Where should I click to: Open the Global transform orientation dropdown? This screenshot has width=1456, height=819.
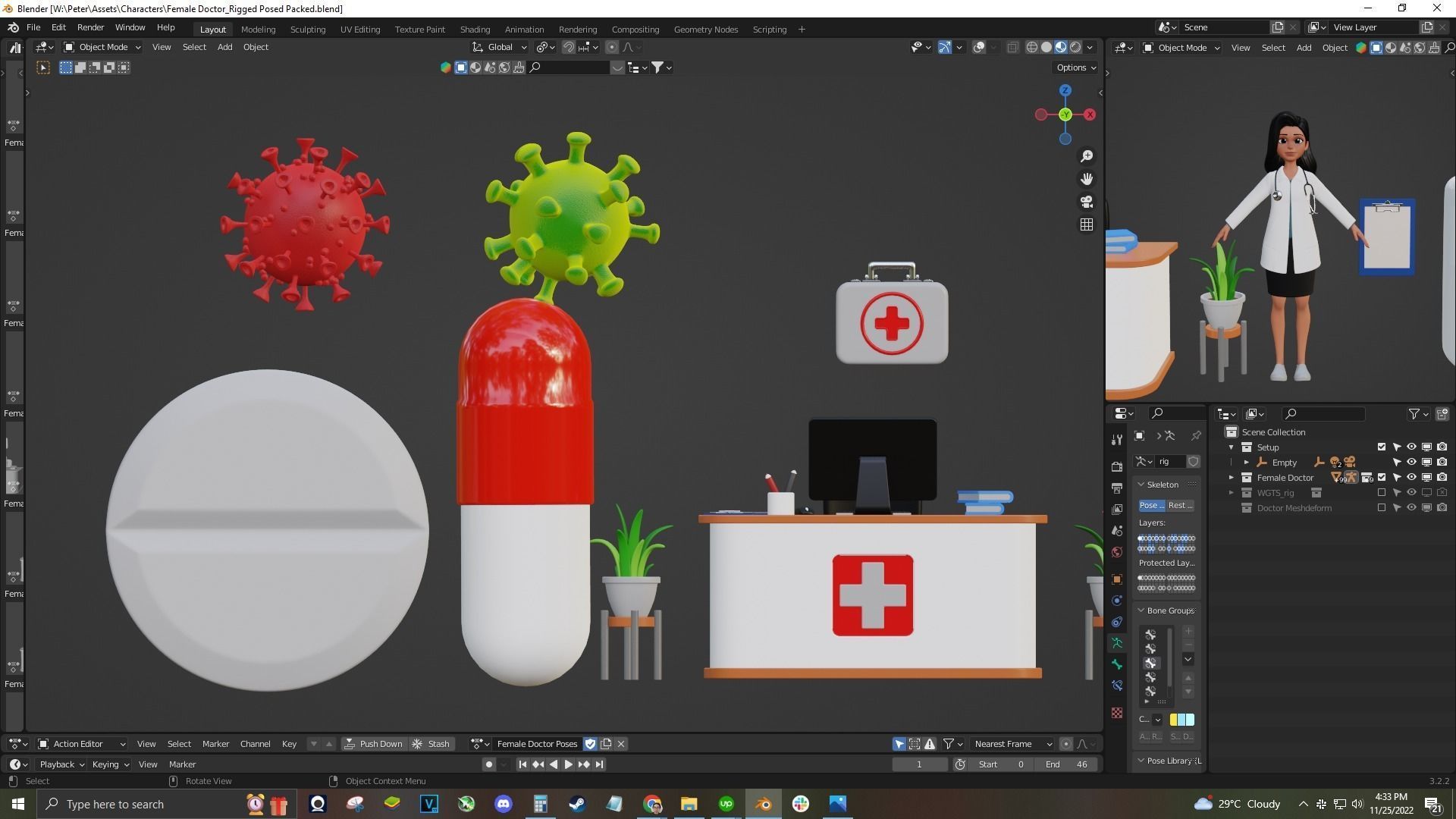coord(500,47)
